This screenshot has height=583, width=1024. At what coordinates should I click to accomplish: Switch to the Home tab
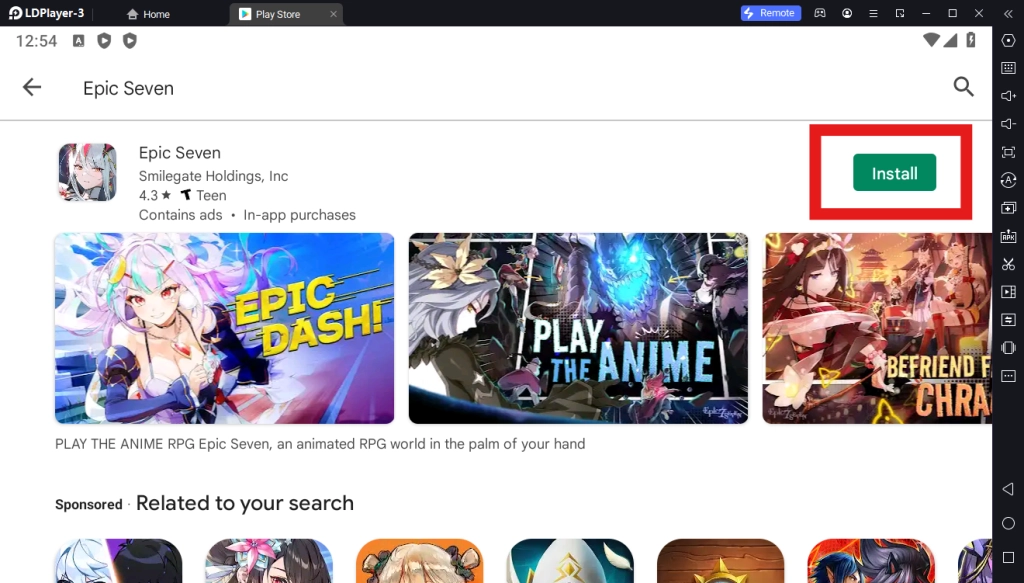coord(148,14)
